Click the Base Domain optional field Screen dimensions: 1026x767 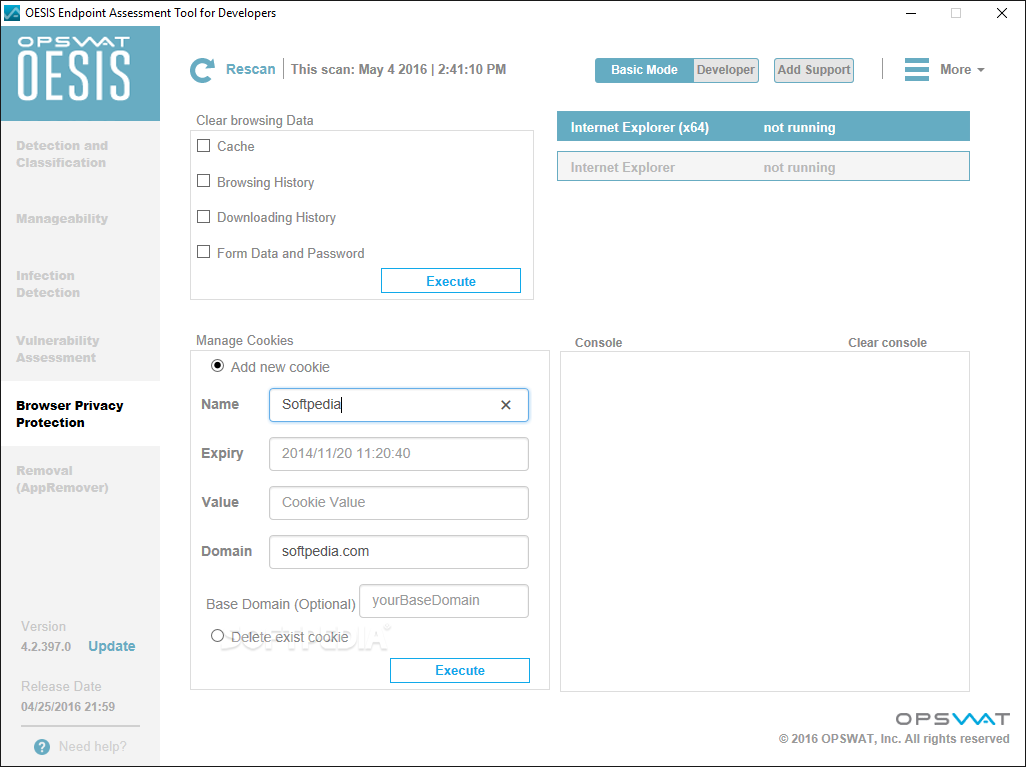[x=444, y=601]
